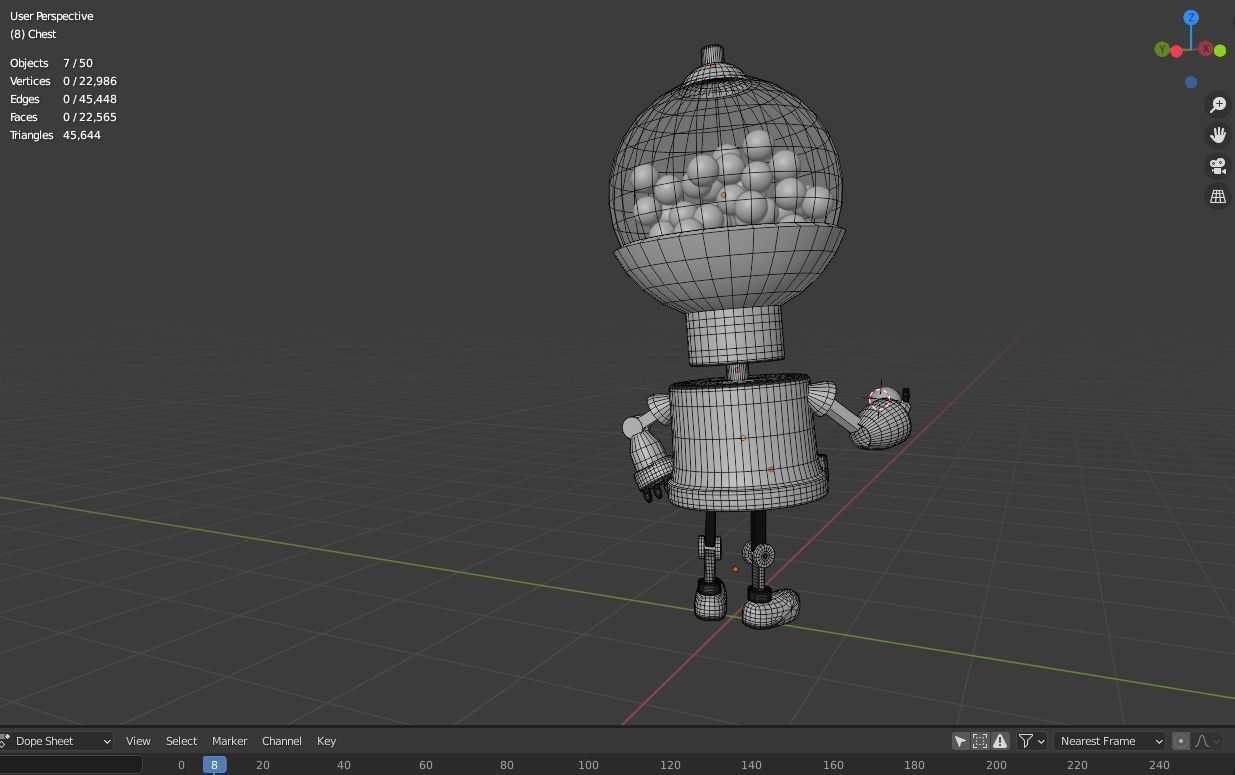
Task: Click the gumball machine glass dome
Action: (726, 160)
